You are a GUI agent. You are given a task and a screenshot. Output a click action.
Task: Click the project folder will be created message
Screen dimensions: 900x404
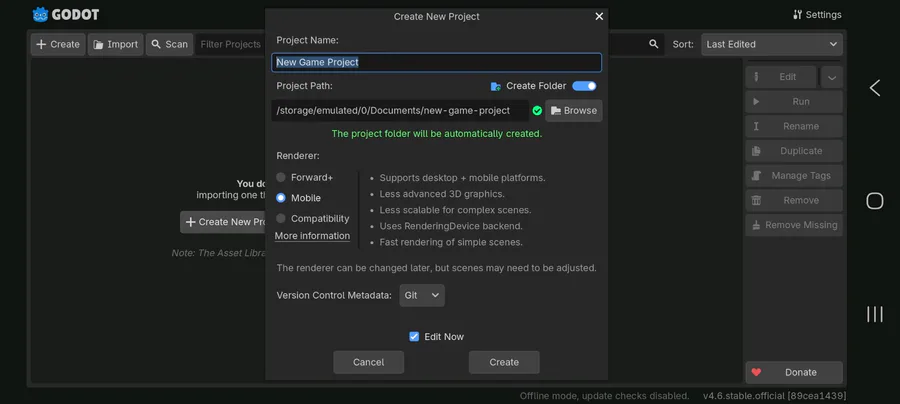point(437,134)
